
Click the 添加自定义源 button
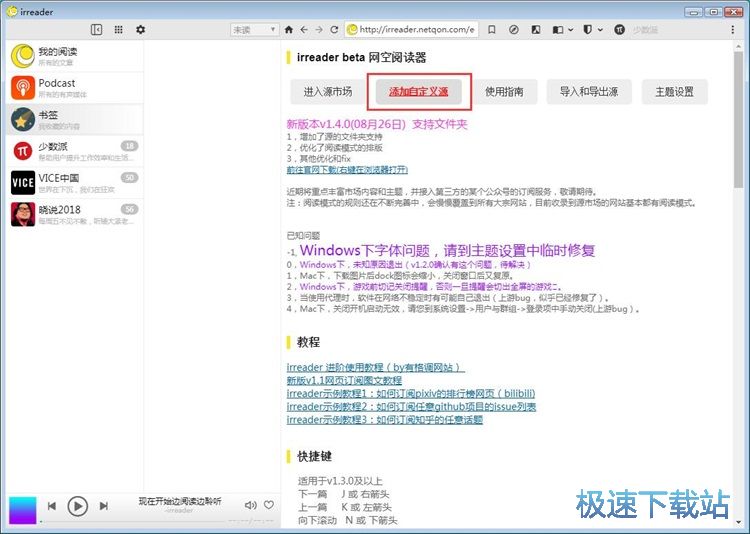[419, 91]
